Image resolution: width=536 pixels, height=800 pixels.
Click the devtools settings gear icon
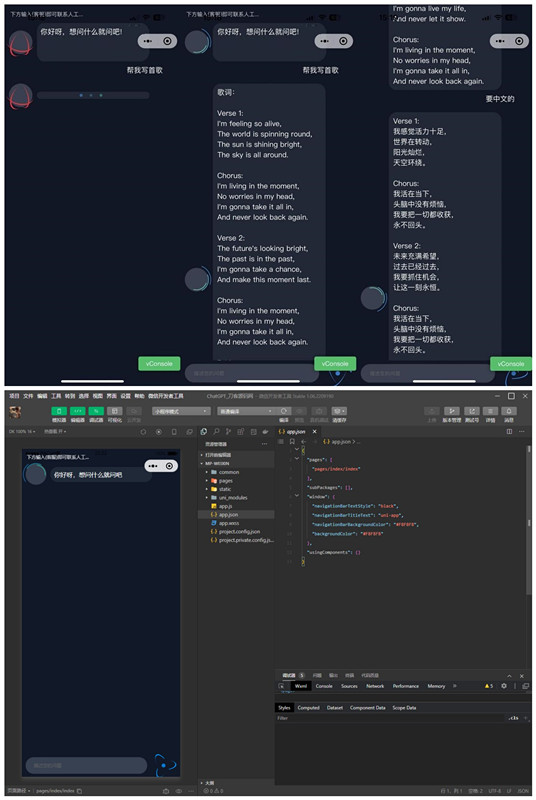pos(504,686)
